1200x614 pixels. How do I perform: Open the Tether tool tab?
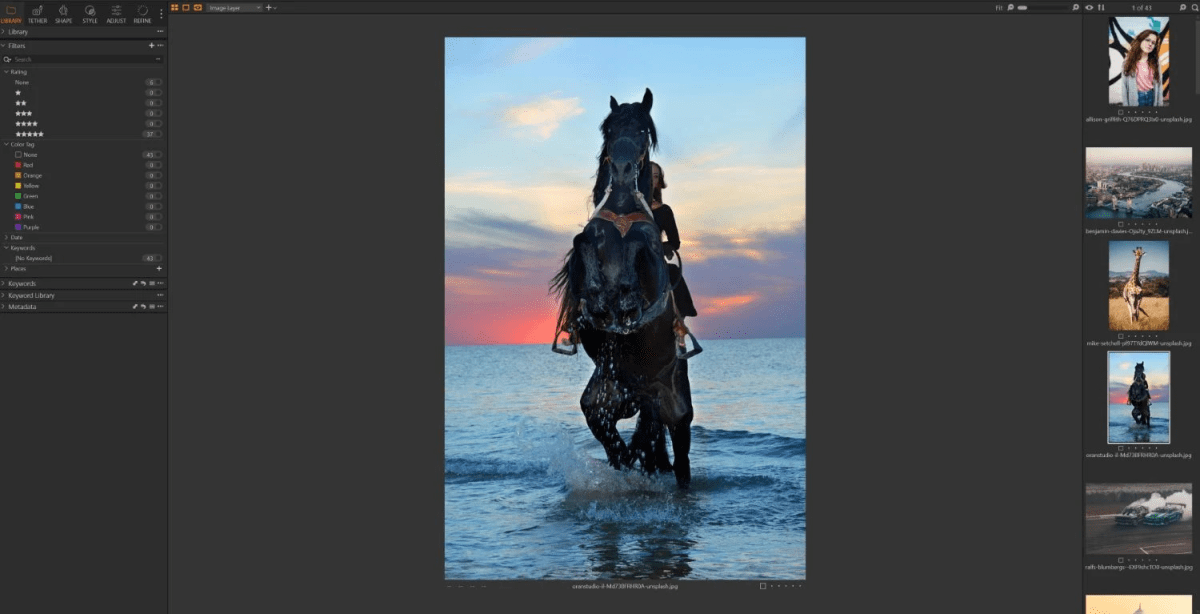(37, 12)
